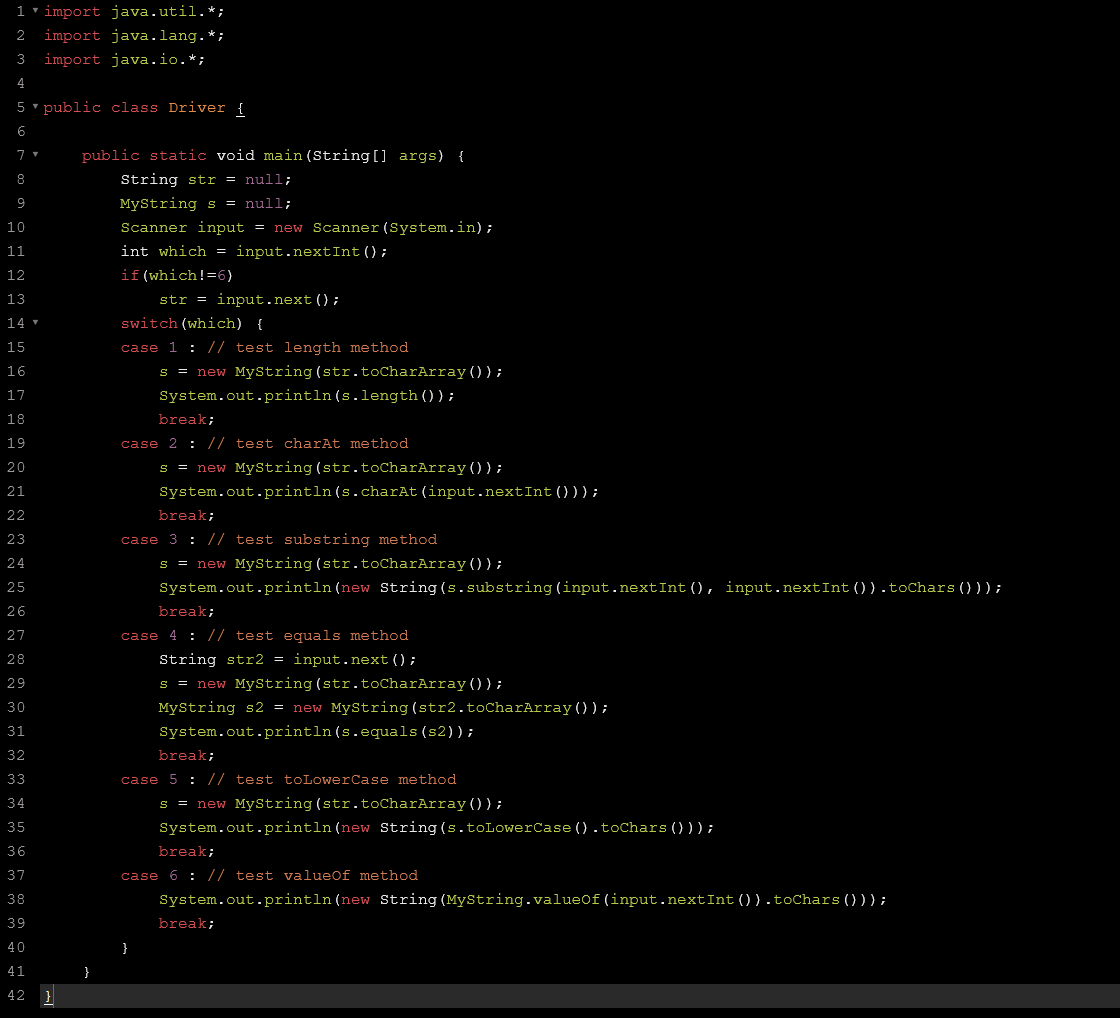Click the test length method comment
The image size is (1120, 1018).
tap(310, 347)
